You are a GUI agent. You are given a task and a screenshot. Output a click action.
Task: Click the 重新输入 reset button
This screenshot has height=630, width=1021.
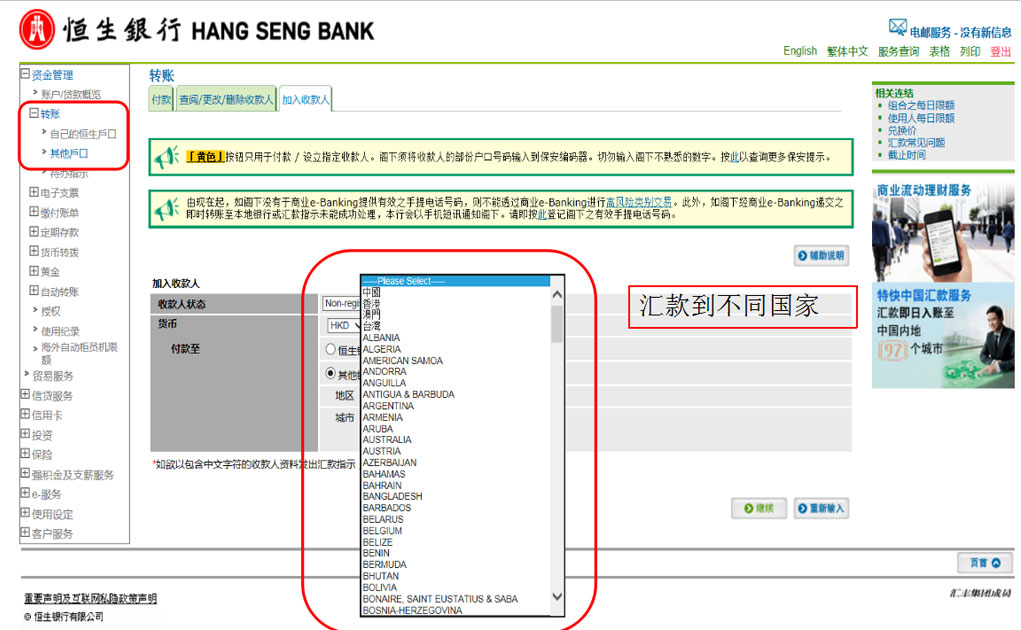coord(821,509)
